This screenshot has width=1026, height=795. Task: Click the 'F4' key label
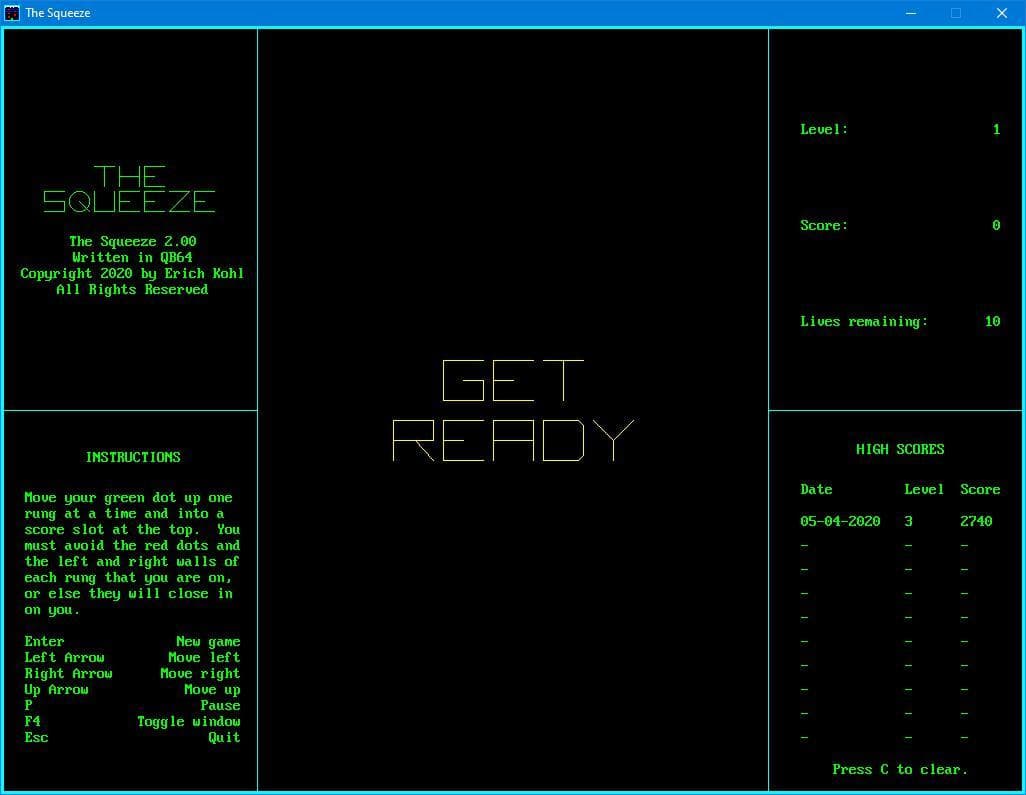(x=32, y=722)
